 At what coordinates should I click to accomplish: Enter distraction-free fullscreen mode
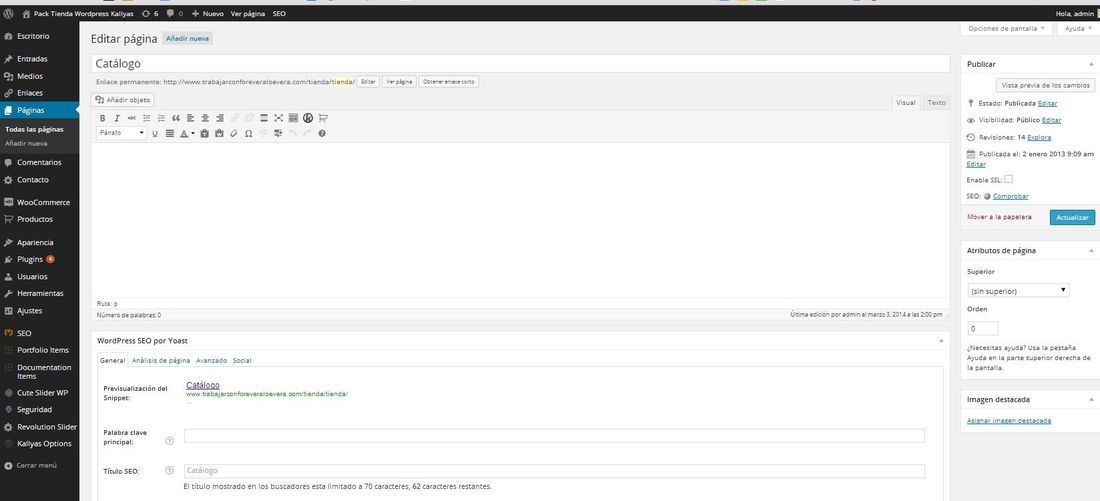point(279,118)
